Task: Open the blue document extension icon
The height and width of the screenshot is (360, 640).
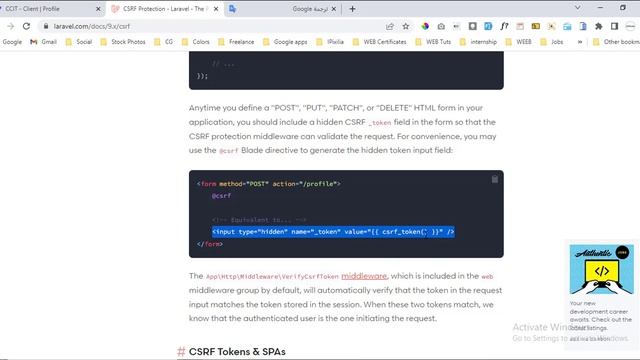Action: click(x=583, y=26)
